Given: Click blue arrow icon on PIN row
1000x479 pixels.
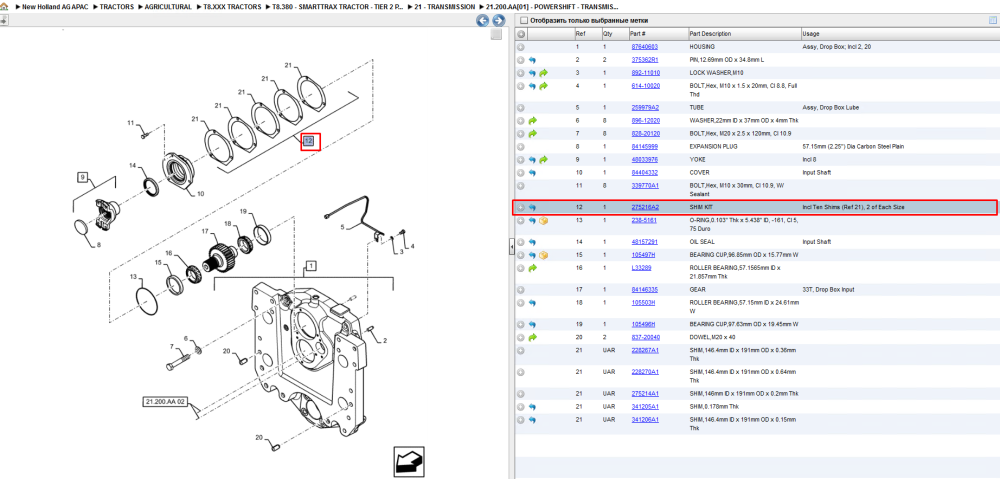Looking at the screenshot, I should point(532,60).
